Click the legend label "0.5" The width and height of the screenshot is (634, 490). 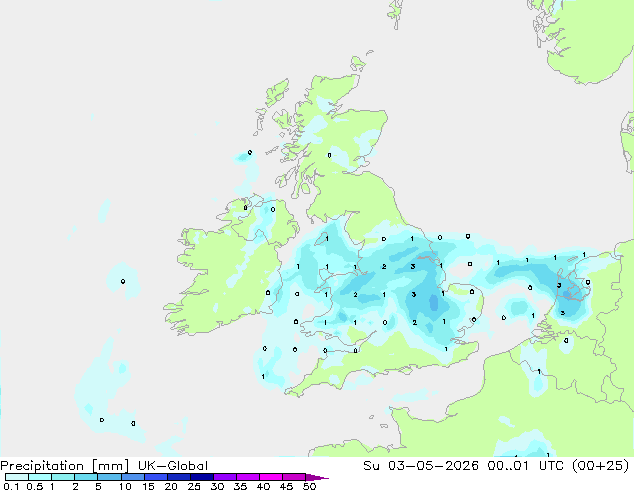point(35,486)
